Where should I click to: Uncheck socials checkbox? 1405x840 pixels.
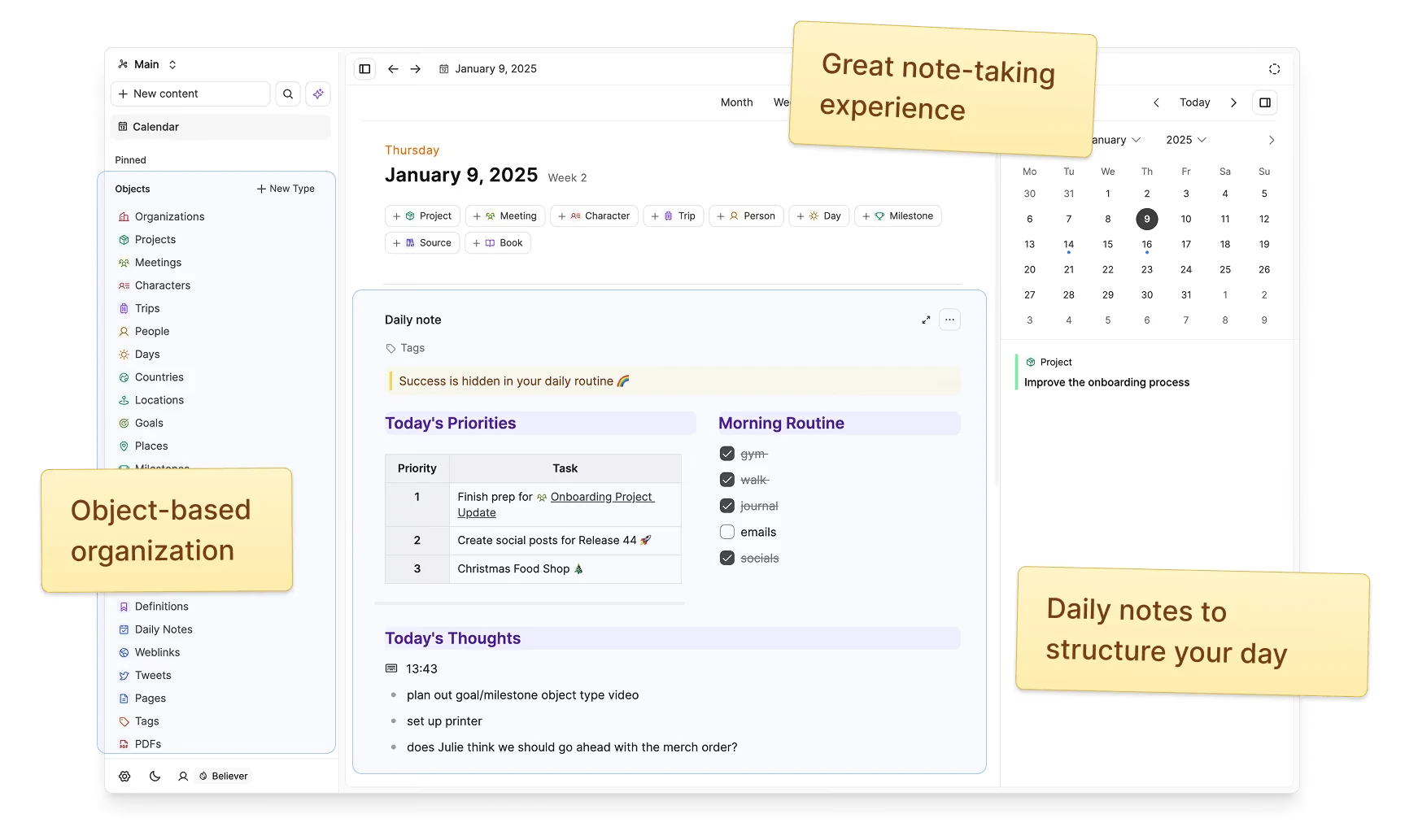[726, 558]
